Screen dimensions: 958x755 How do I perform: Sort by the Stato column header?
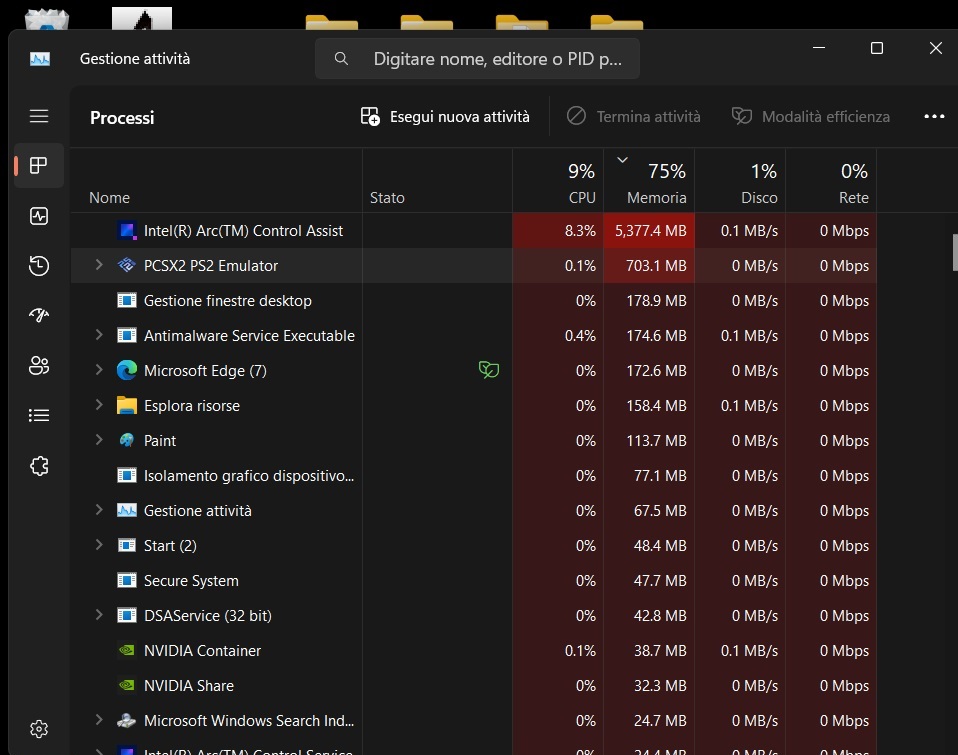tap(437, 181)
